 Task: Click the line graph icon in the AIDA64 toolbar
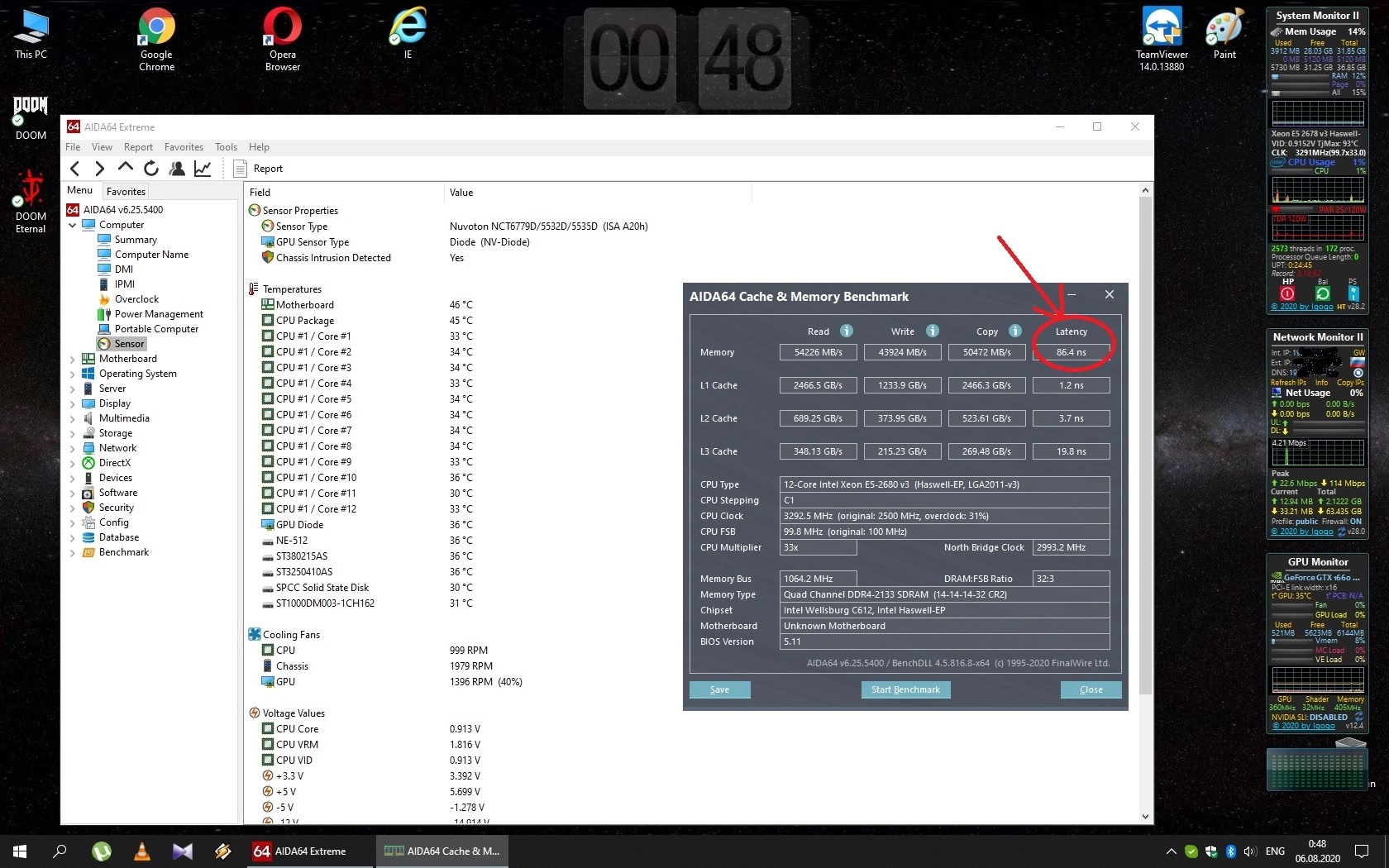point(203,169)
